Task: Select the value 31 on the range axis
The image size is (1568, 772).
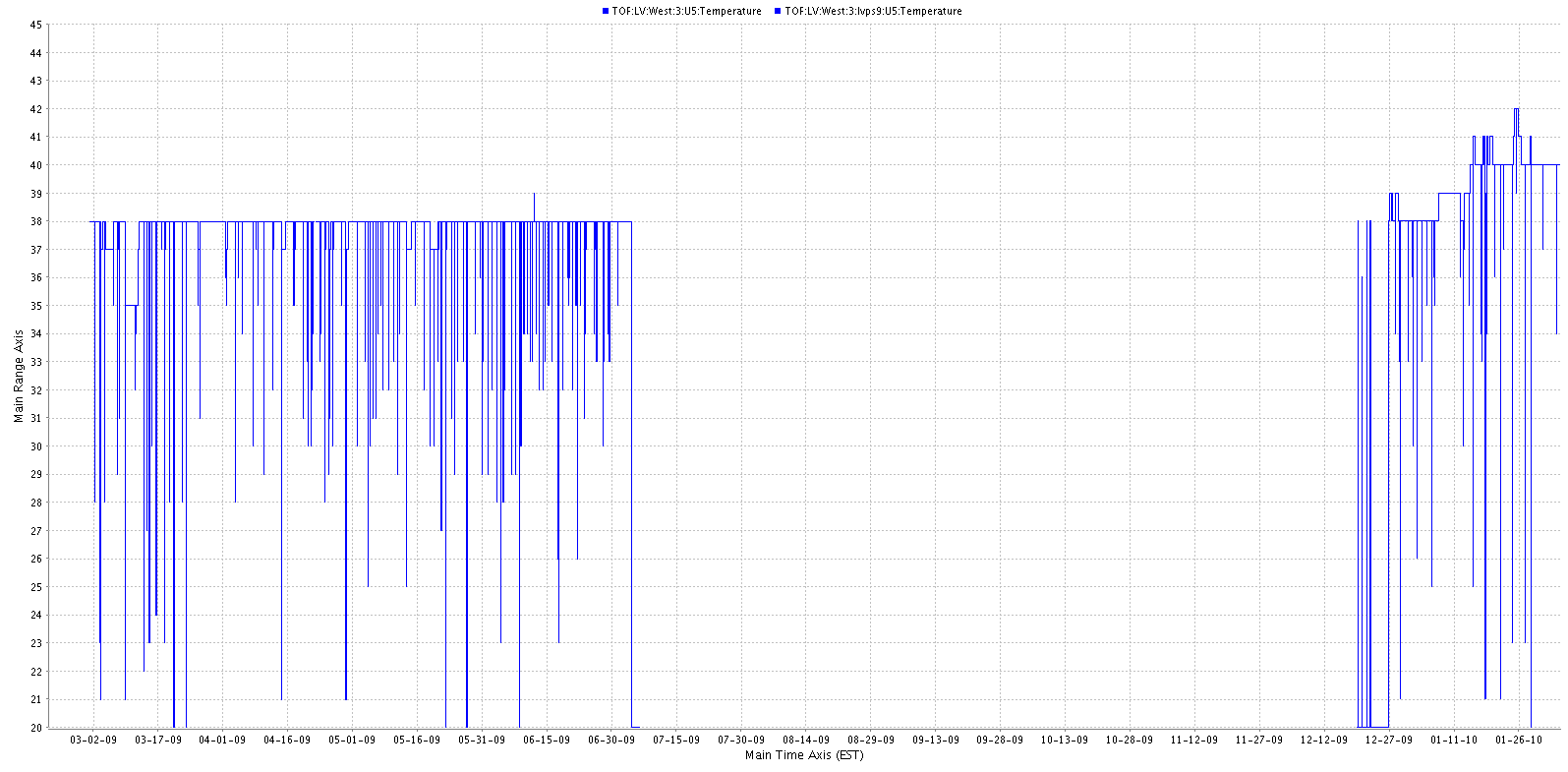Action: click(35, 418)
